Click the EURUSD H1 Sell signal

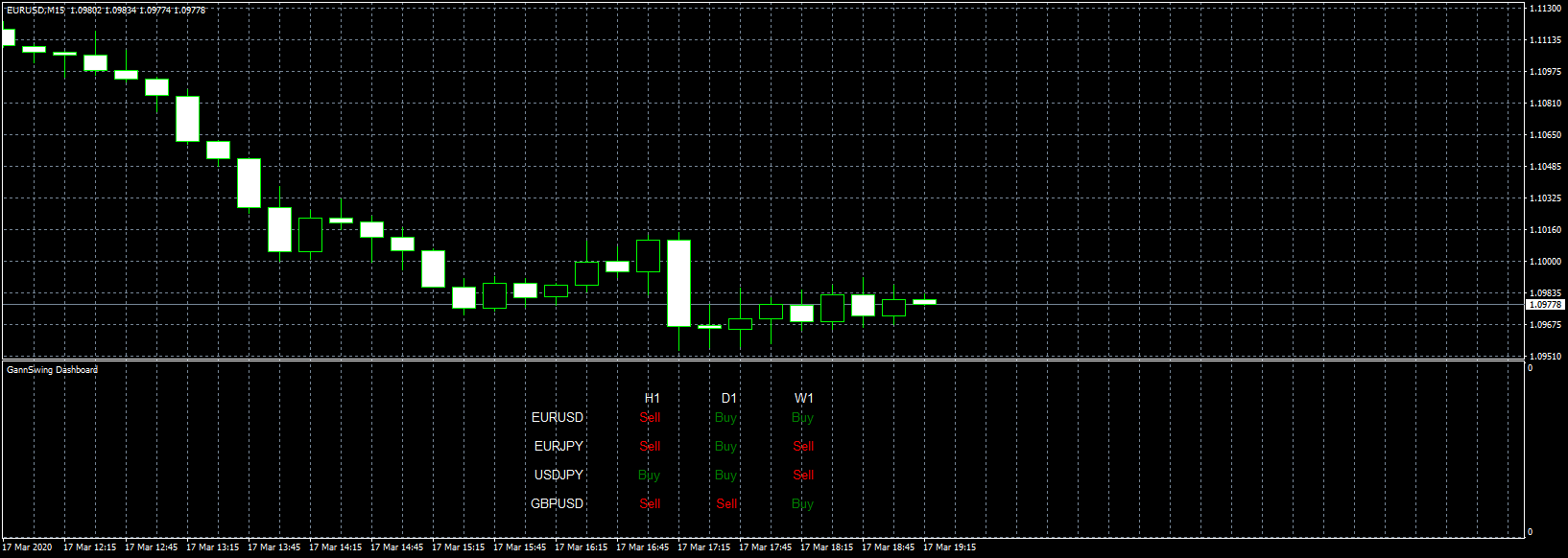point(651,417)
